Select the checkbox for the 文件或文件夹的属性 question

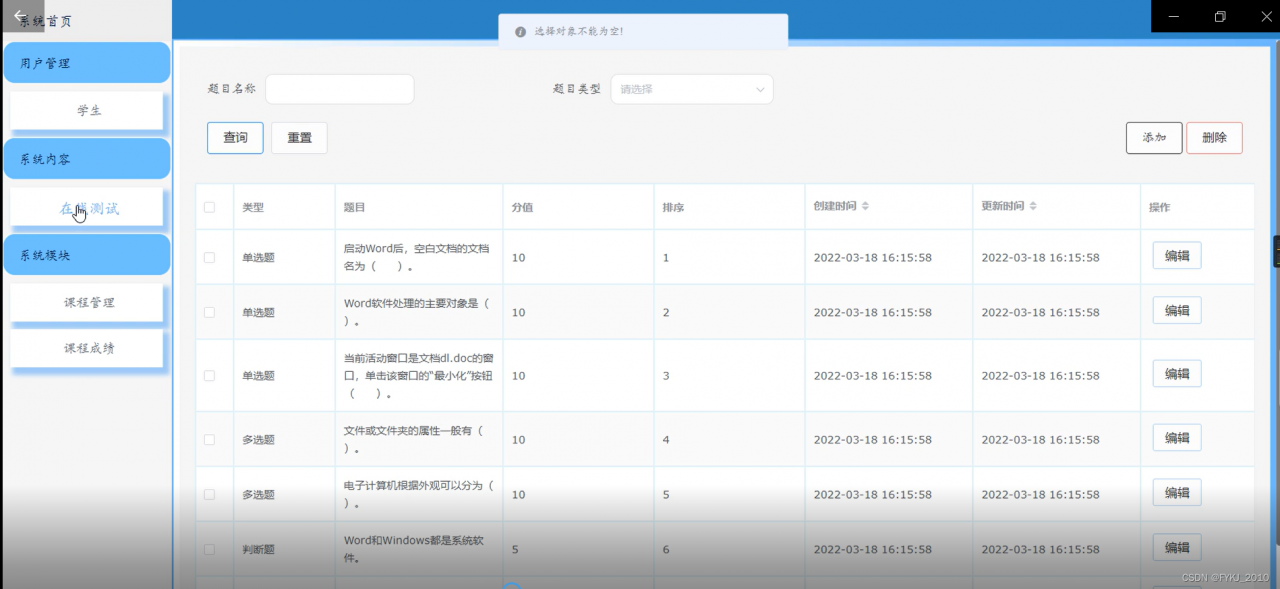click(x=209, y=439)
